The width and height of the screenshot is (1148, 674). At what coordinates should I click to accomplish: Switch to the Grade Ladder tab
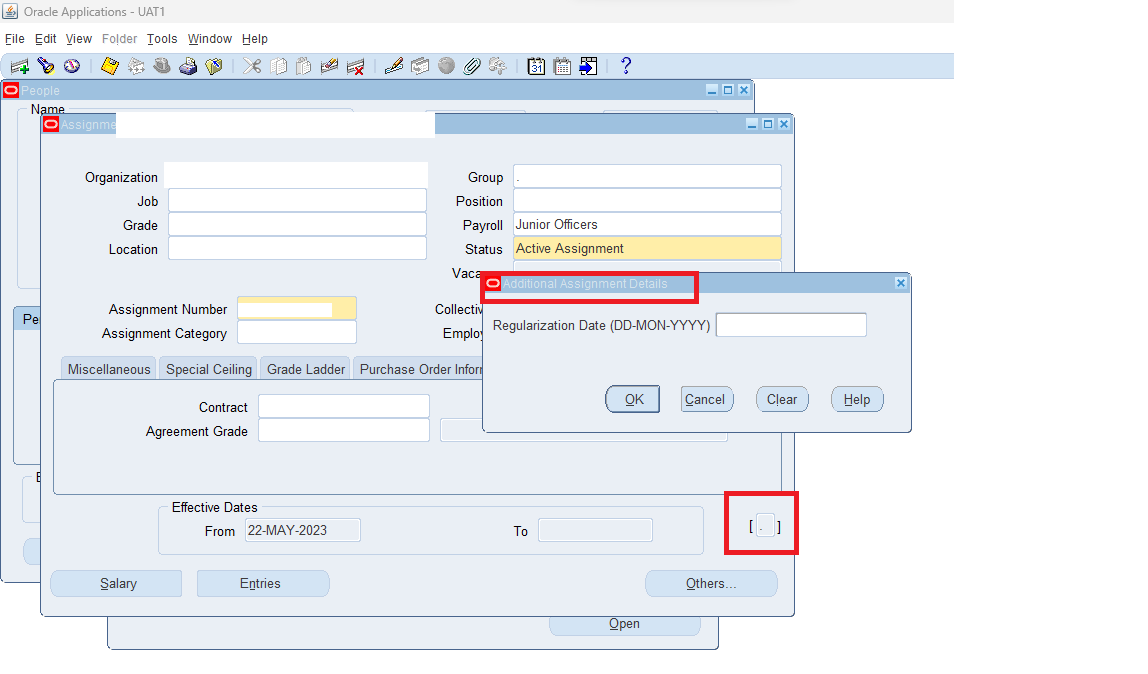coord(304,368)
